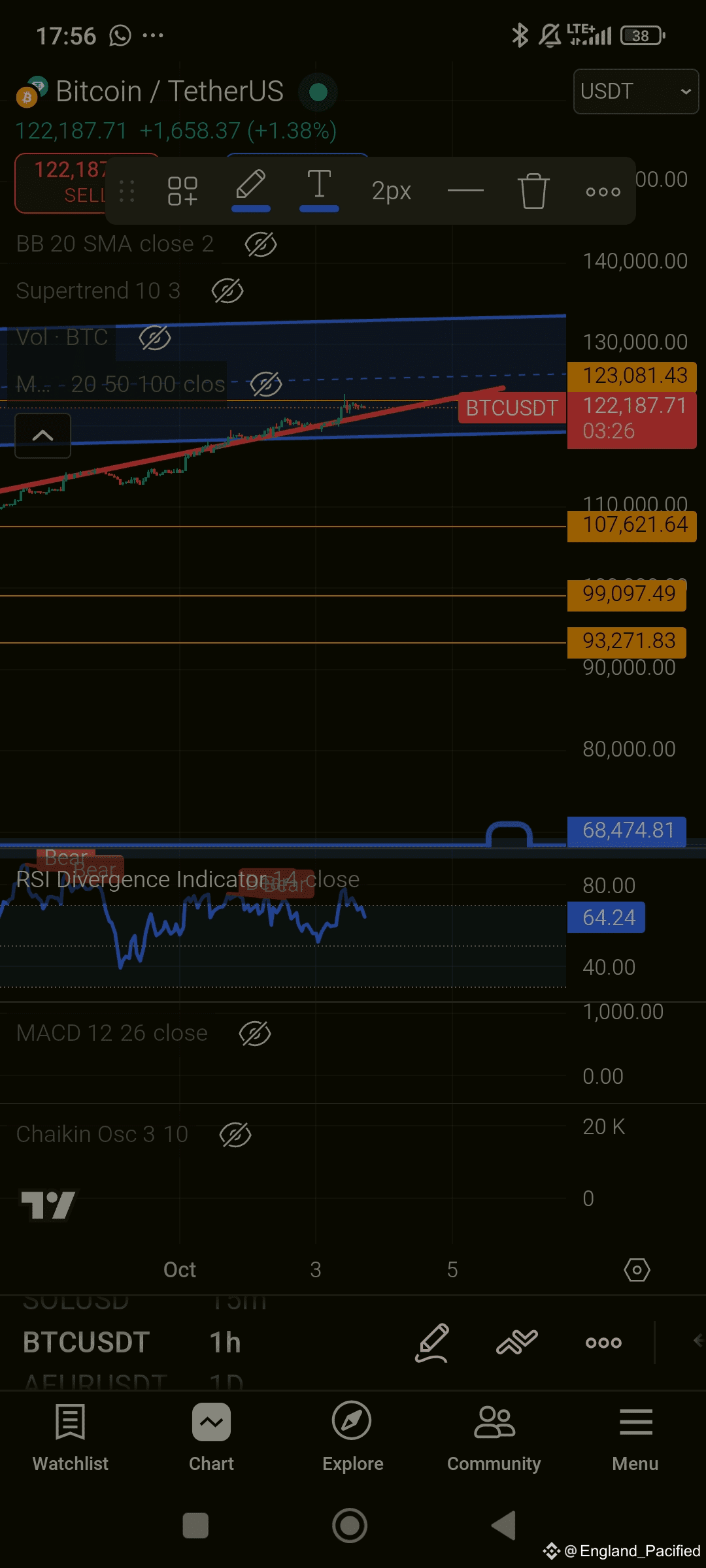Expand toolbar with left arrow
Screen dimensions: 706x1568
[698, 1341]
